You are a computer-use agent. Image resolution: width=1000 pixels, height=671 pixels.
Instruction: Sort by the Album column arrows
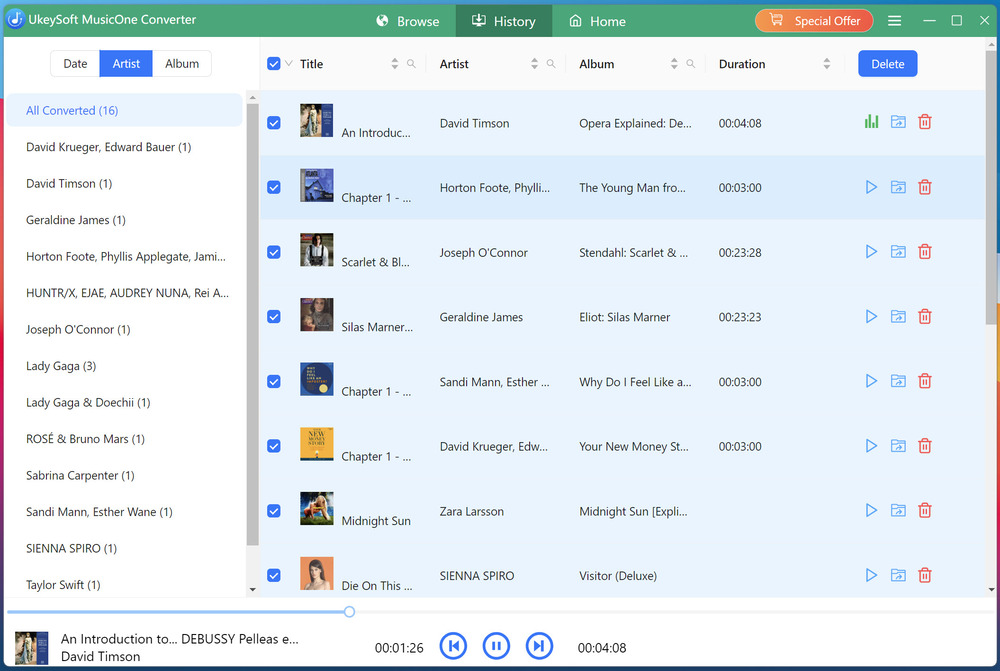(674, 64)
